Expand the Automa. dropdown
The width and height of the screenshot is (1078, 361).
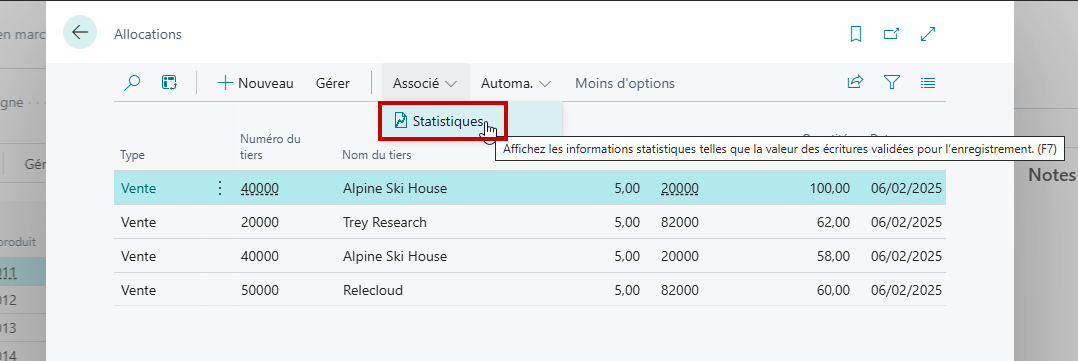[x=516, y=83]
